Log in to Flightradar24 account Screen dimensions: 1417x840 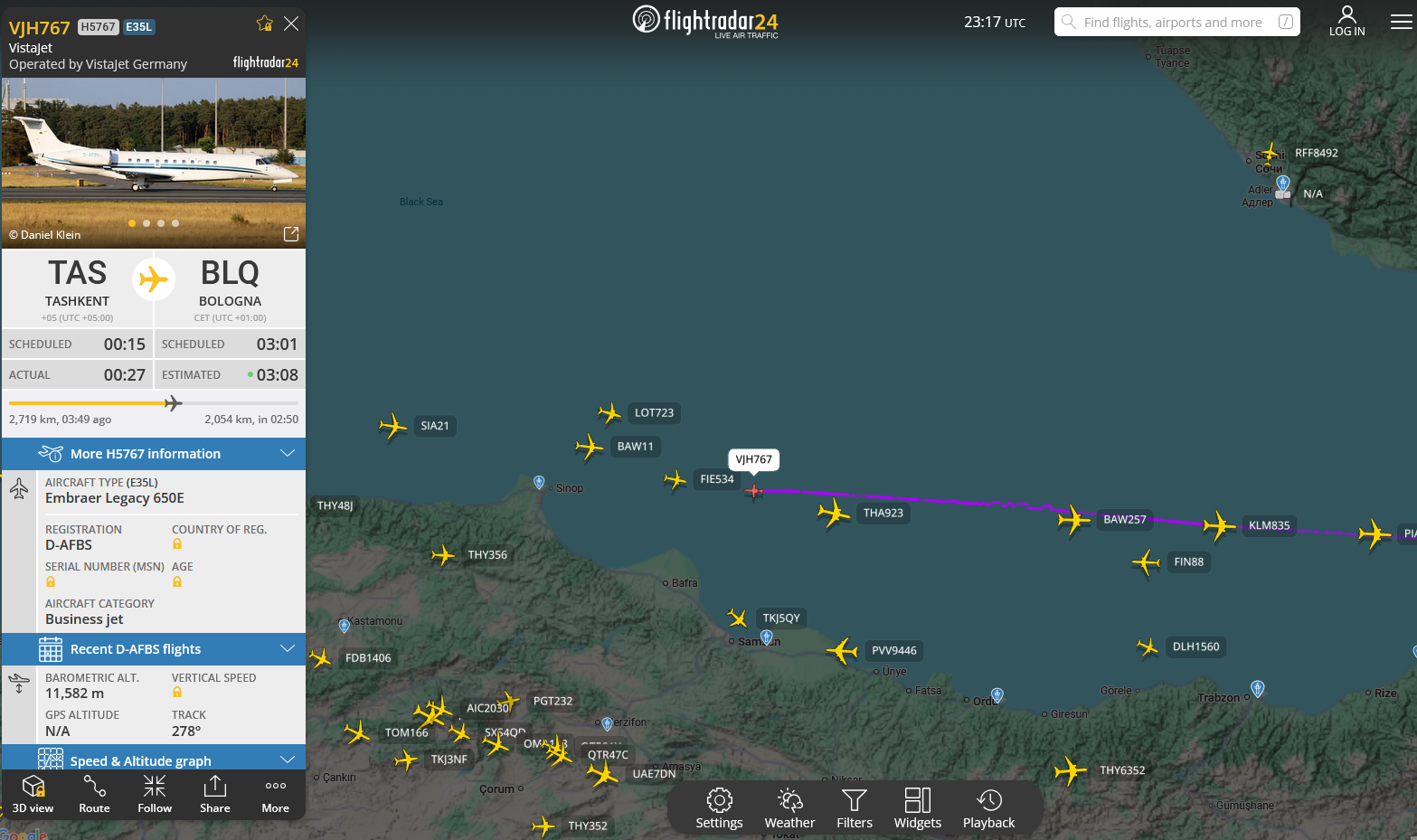(1346, 21)
